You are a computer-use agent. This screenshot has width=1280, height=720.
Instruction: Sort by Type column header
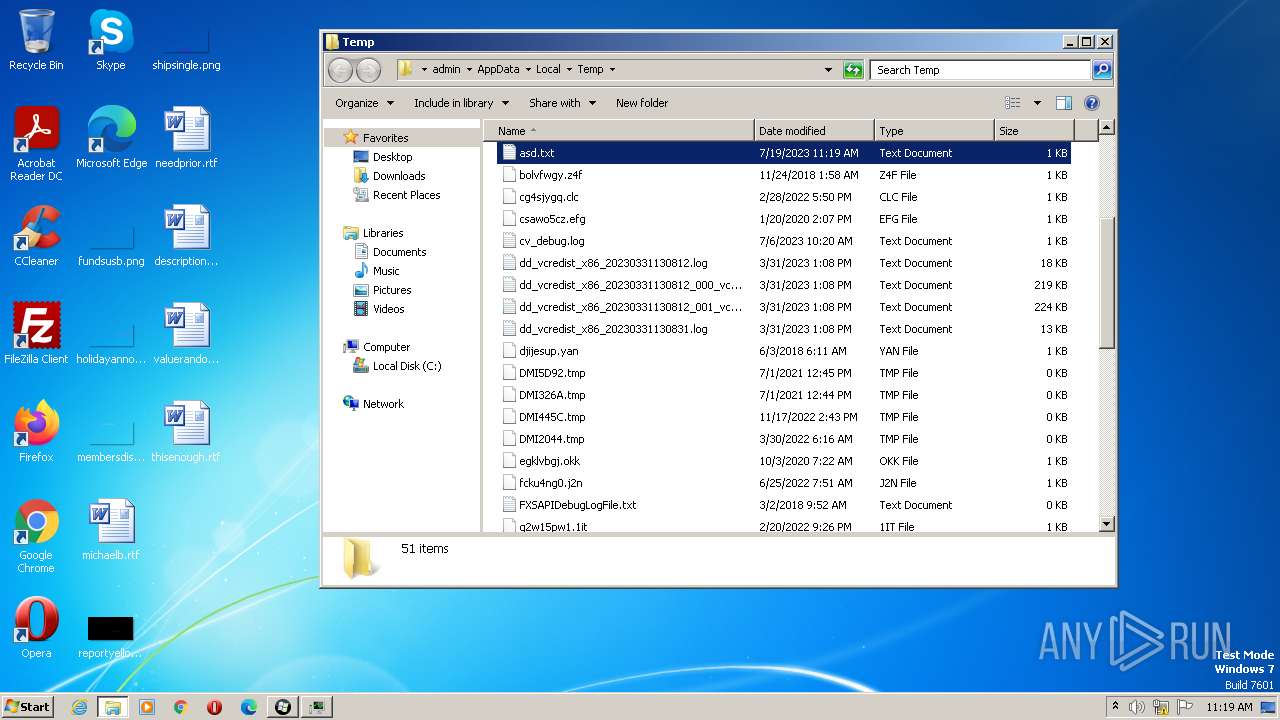pyautogui.click(x=934, y=131)
